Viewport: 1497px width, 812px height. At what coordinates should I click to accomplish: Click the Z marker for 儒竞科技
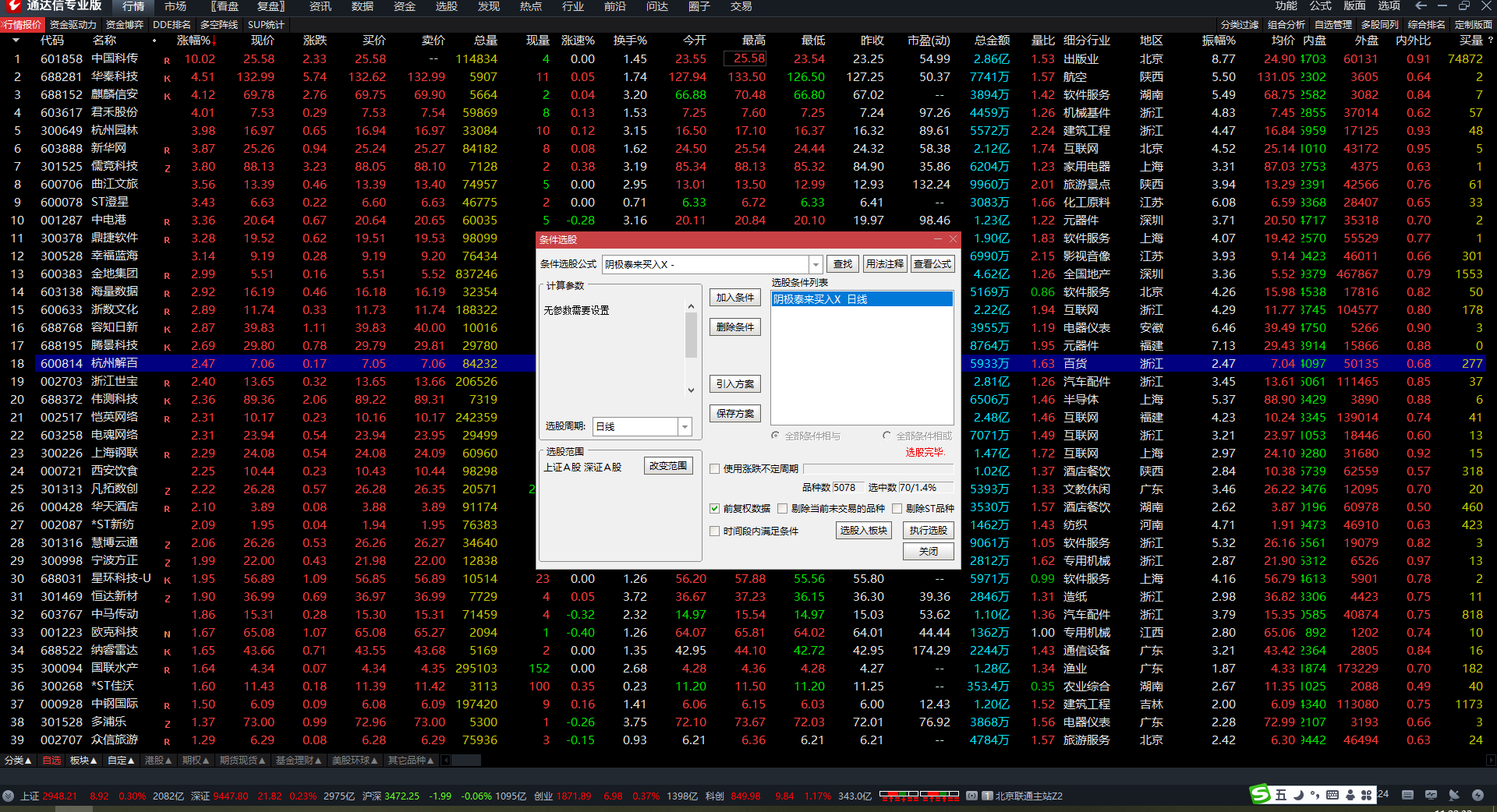coord(167,168)
